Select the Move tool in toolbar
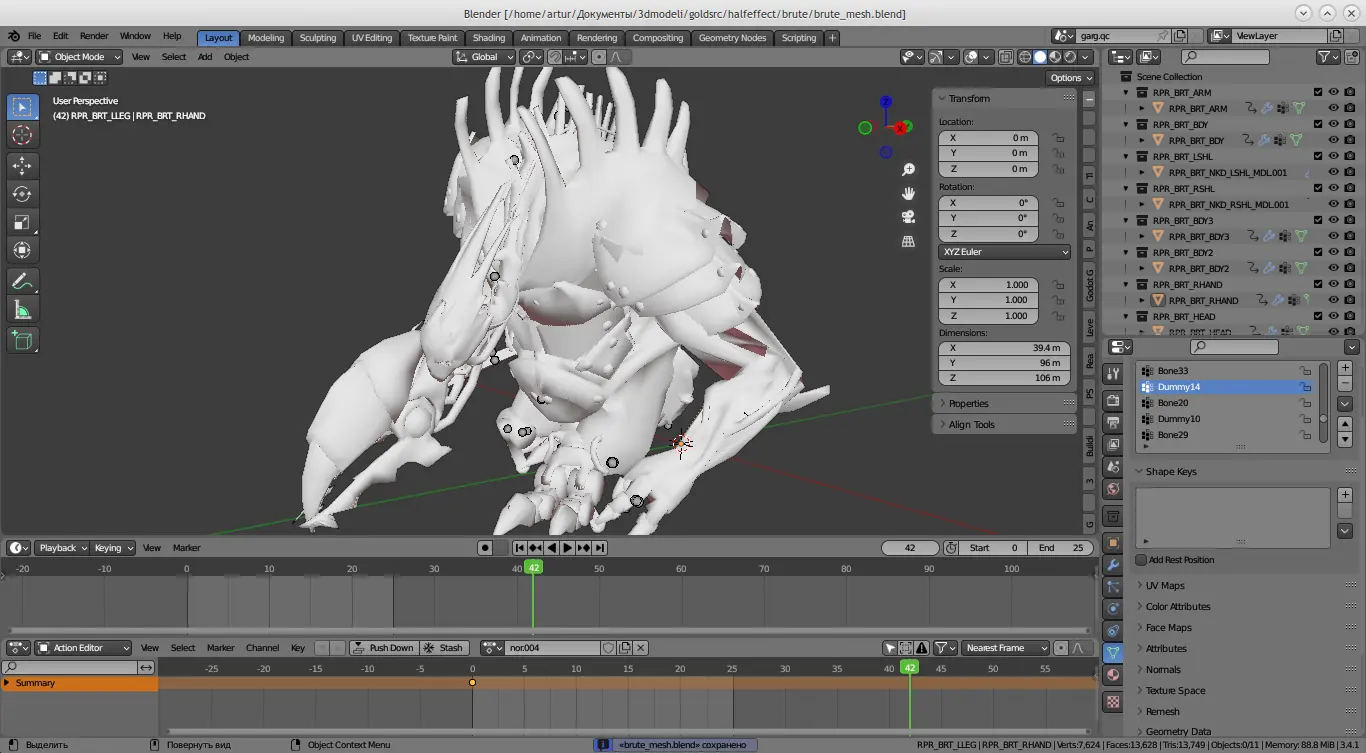Screen dimensions: 1366x753 tap(22, 165)
